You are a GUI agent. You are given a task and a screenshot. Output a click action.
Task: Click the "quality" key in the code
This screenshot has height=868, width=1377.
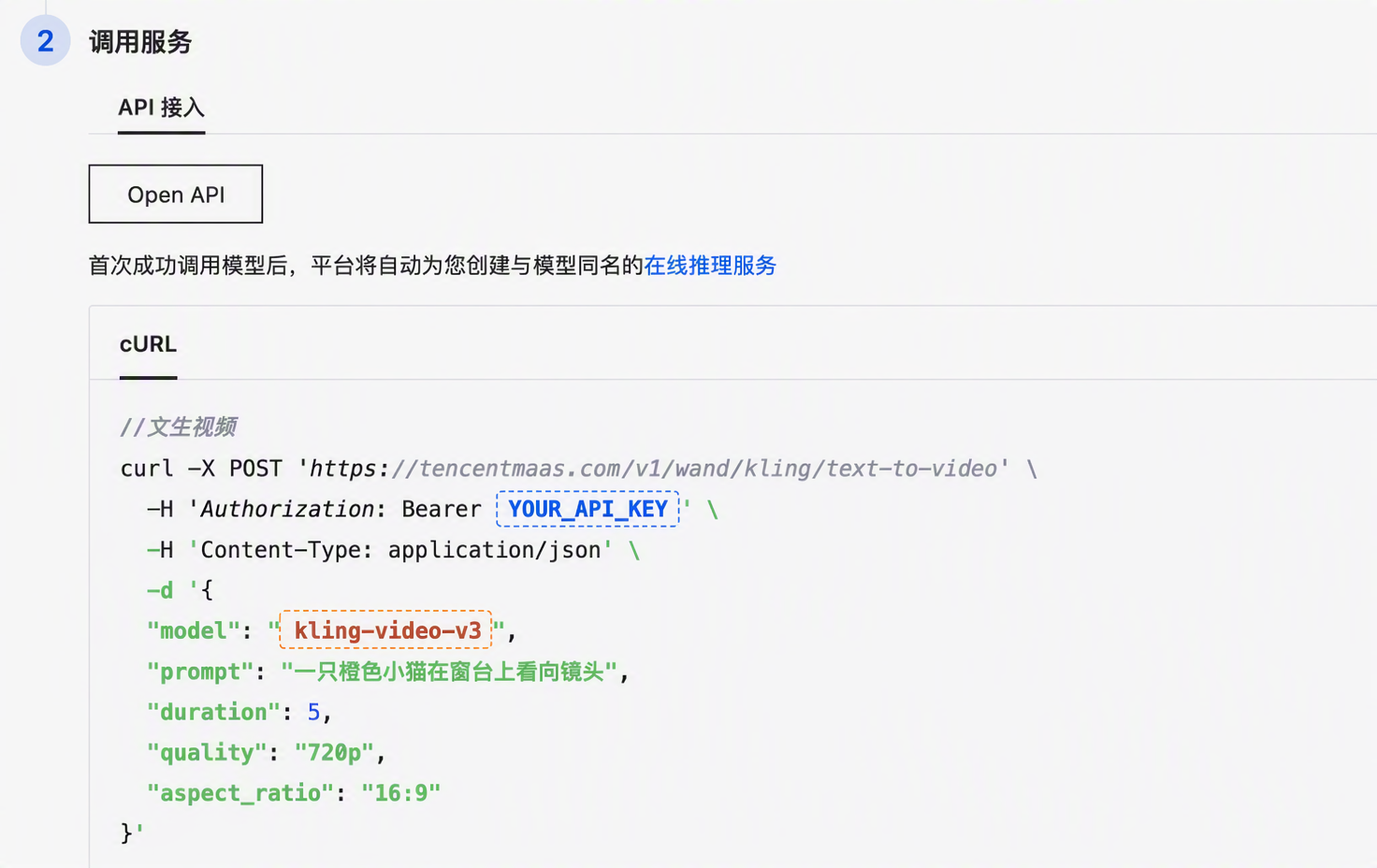(207, 753)
